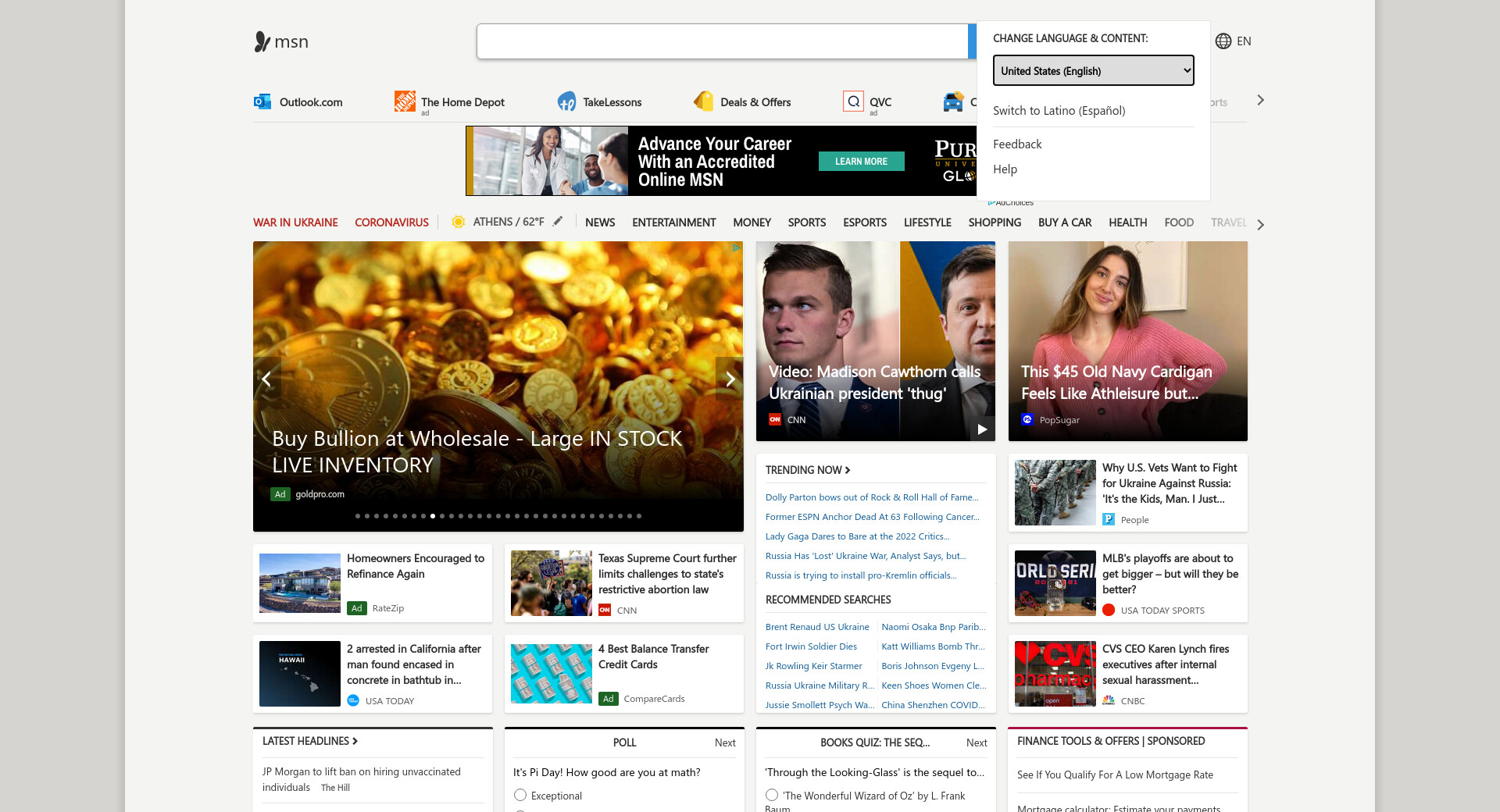Image resolution: width=1500 pixels, height=812 pixels.
Task: Click the Ad badge next to goldpro.com
Action: (x=280, y=494)
